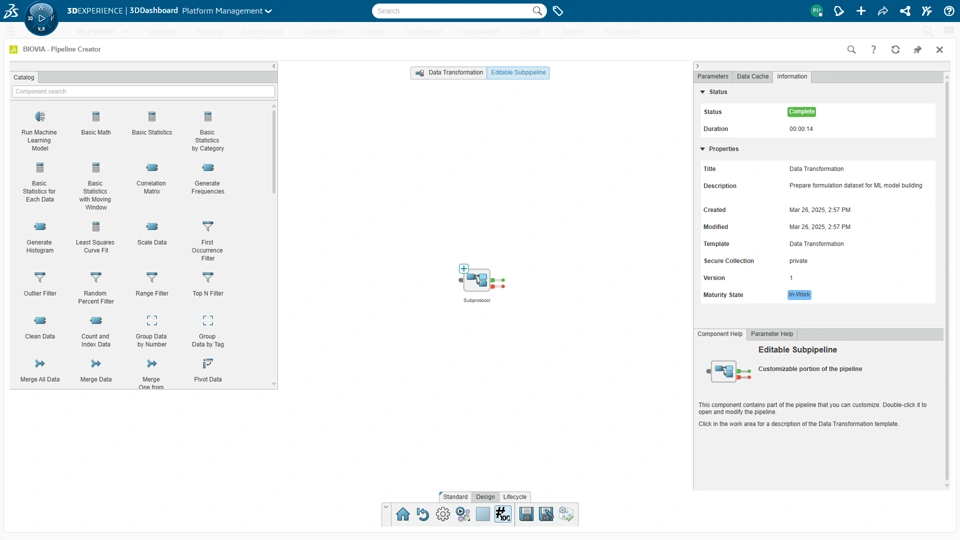Select the Merge All Data component

click(40, 370)
